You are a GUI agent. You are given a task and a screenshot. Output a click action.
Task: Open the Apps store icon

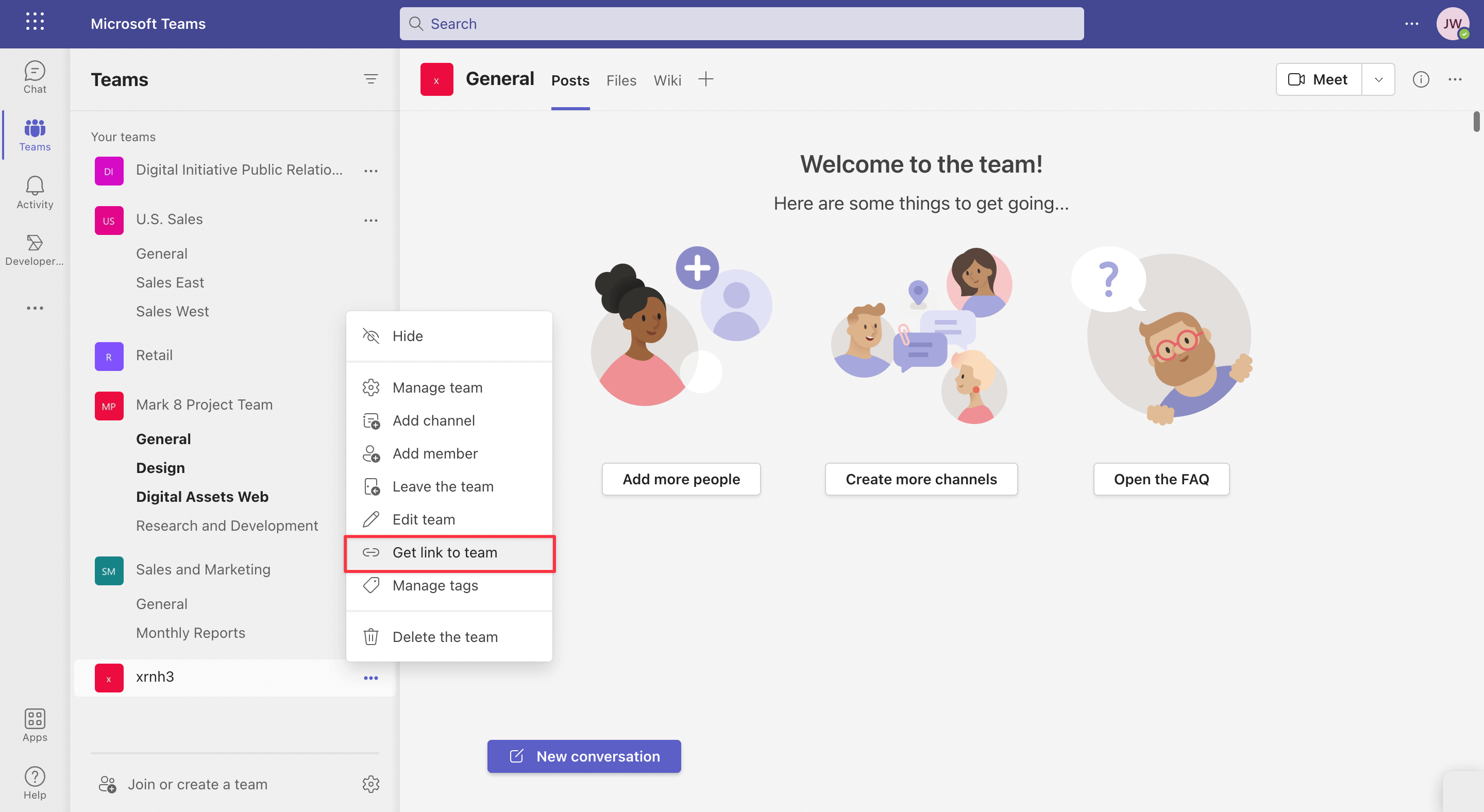(35, 725)
